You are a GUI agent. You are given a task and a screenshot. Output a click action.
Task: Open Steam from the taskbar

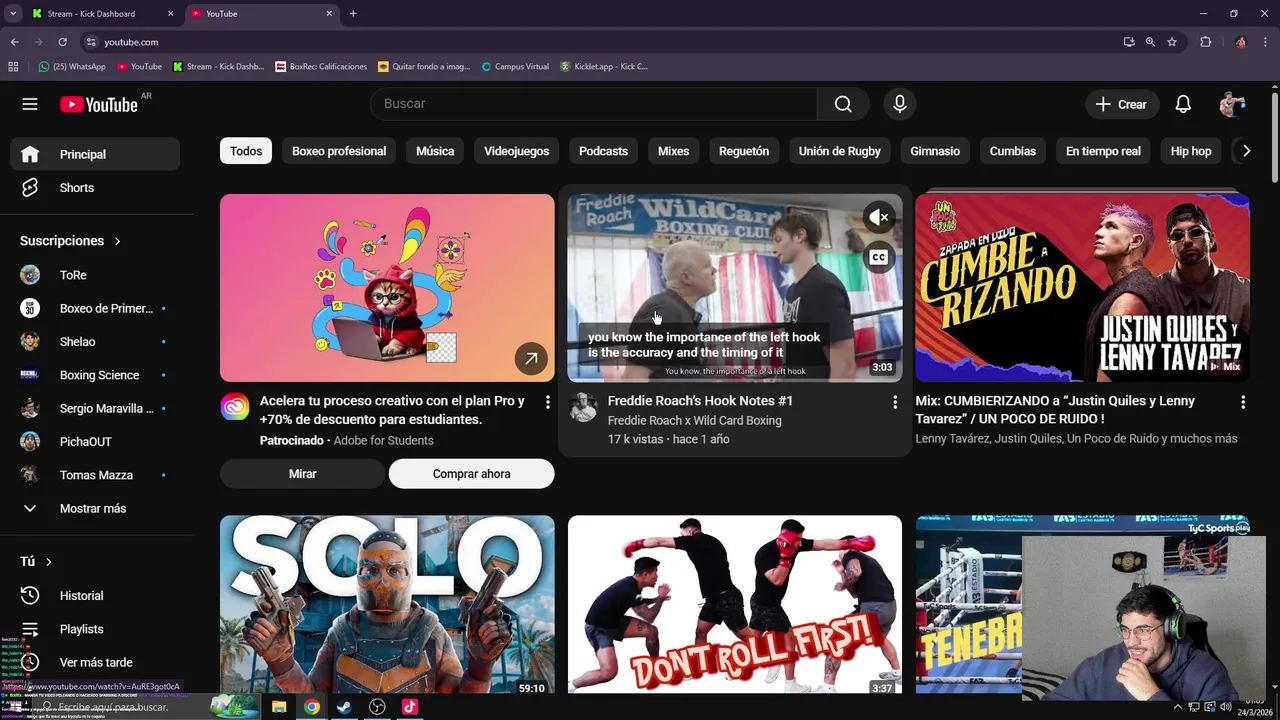tap(343, 707)
